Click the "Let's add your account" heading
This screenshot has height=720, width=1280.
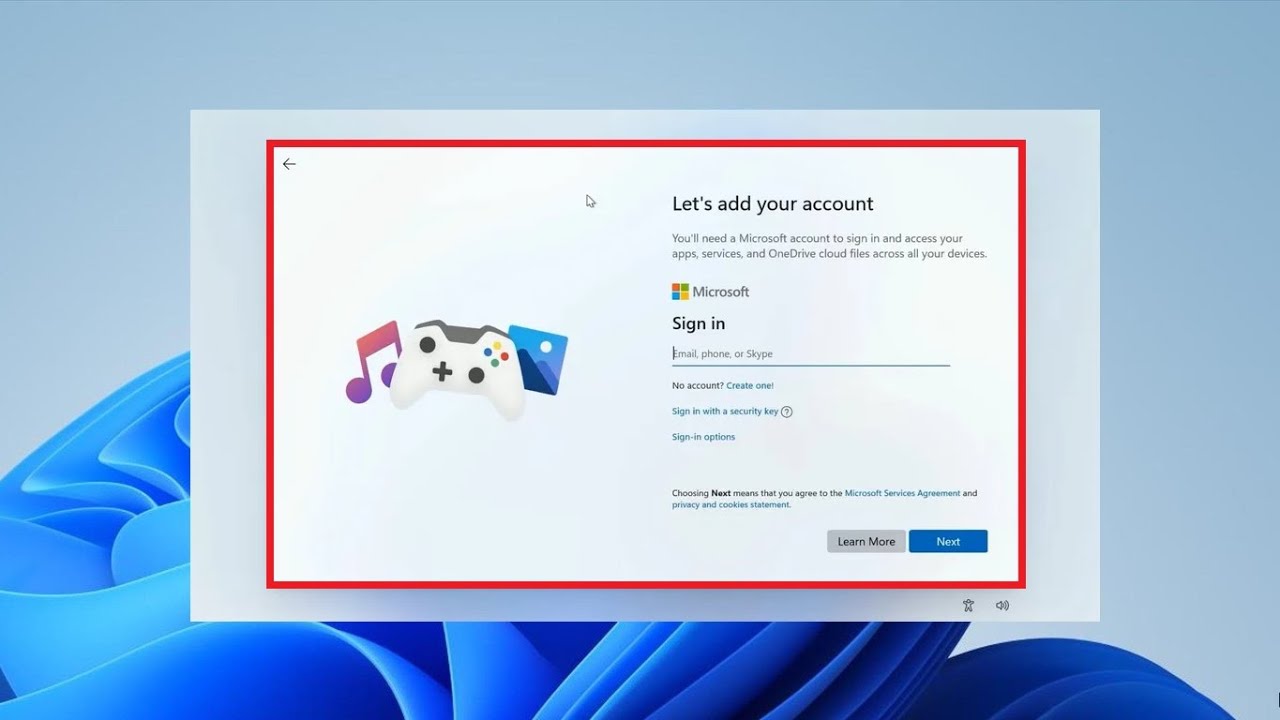pyautogui.click(x=773, y=204)
